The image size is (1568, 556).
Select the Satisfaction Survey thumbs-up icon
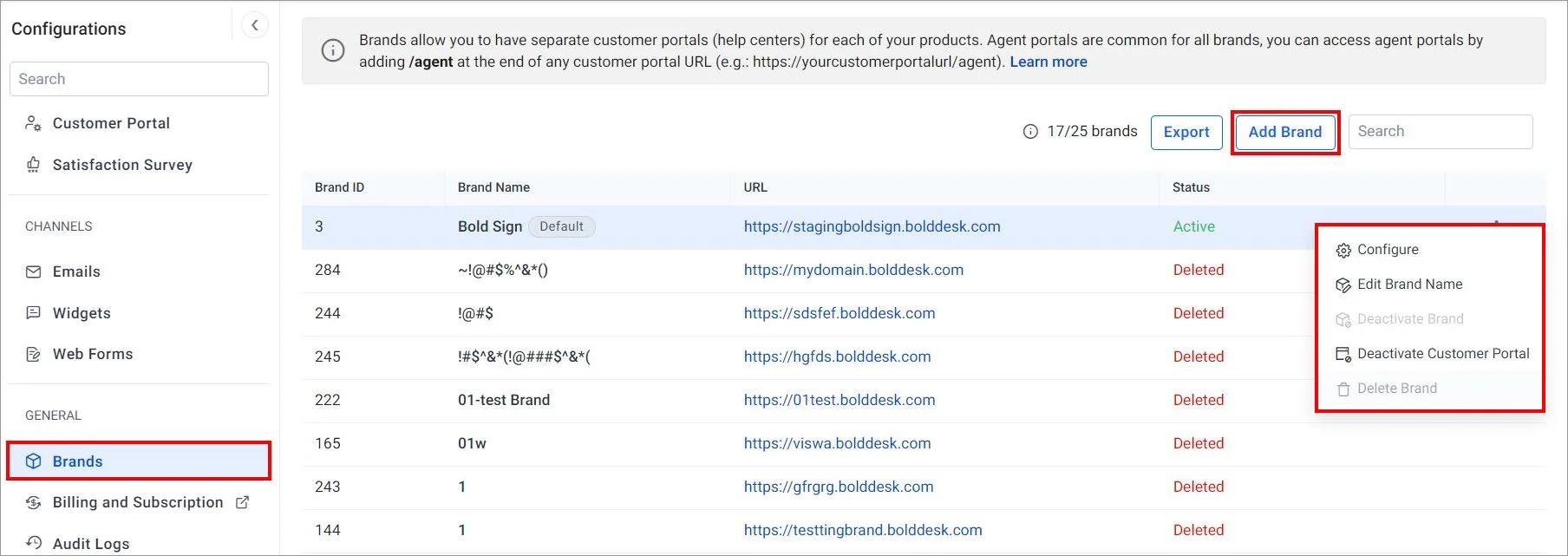point(33,165)
